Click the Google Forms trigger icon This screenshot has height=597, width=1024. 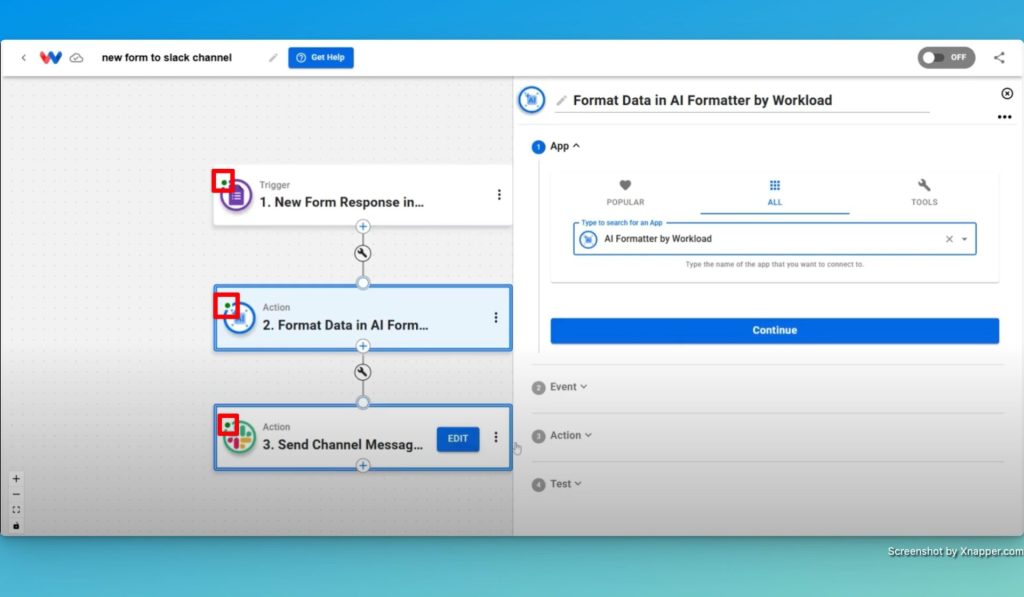[x=236, y=195]
